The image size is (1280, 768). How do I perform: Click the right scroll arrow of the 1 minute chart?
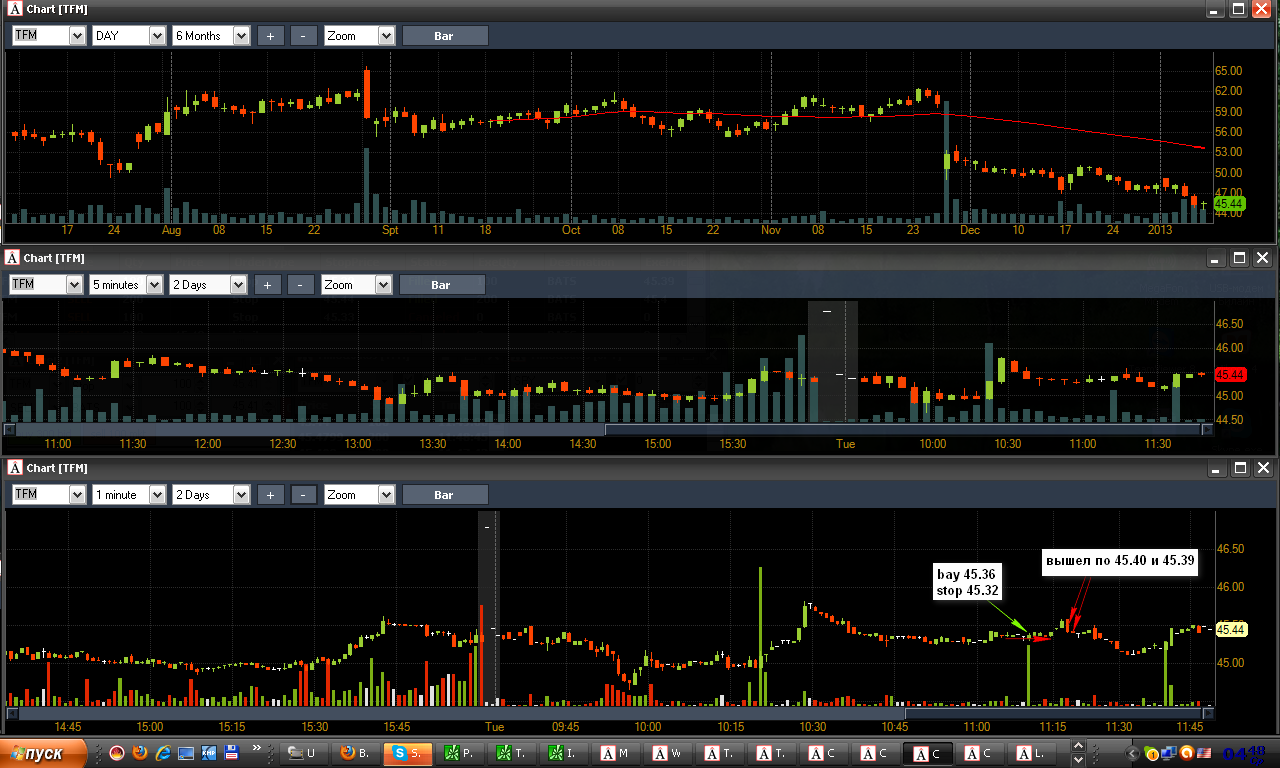(1208, 713)
